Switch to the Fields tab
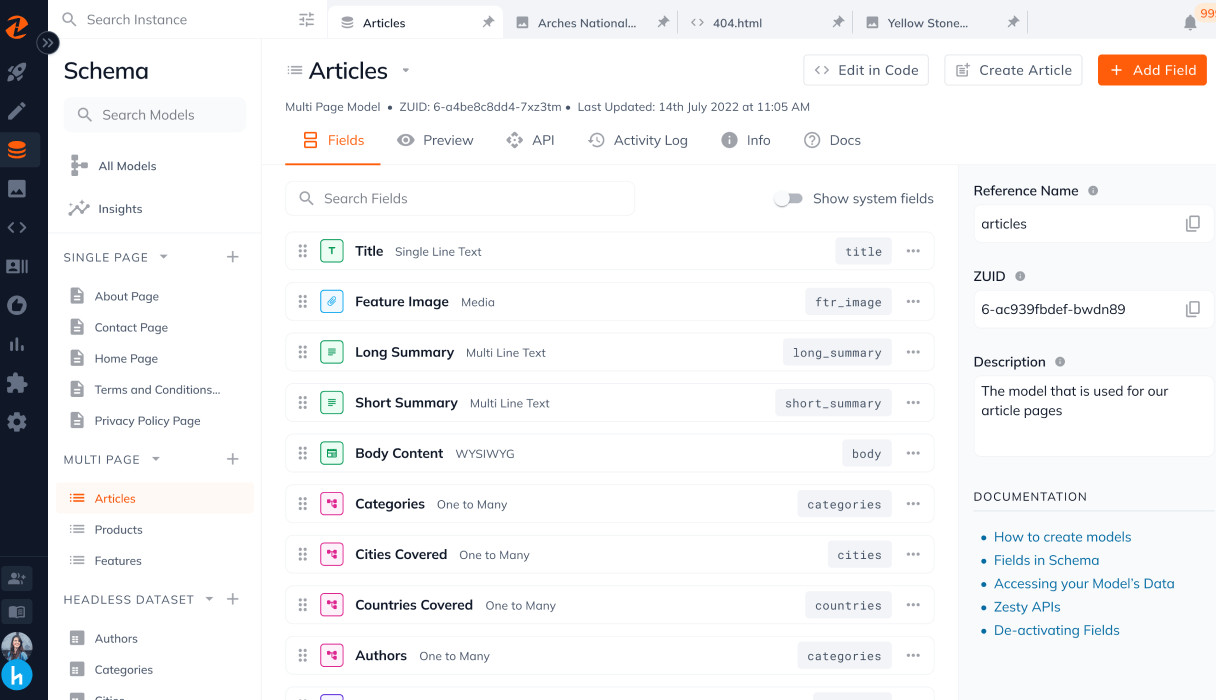The height and width of the screenshot is (700, 1216). [333, 141]
